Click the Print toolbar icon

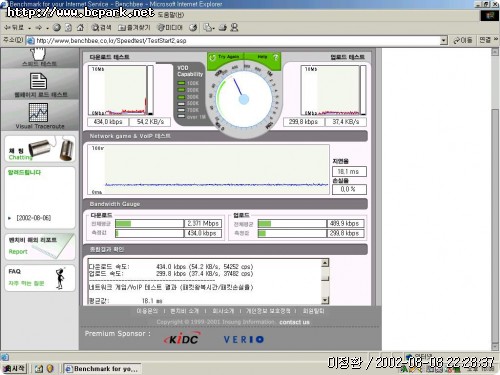223,28
